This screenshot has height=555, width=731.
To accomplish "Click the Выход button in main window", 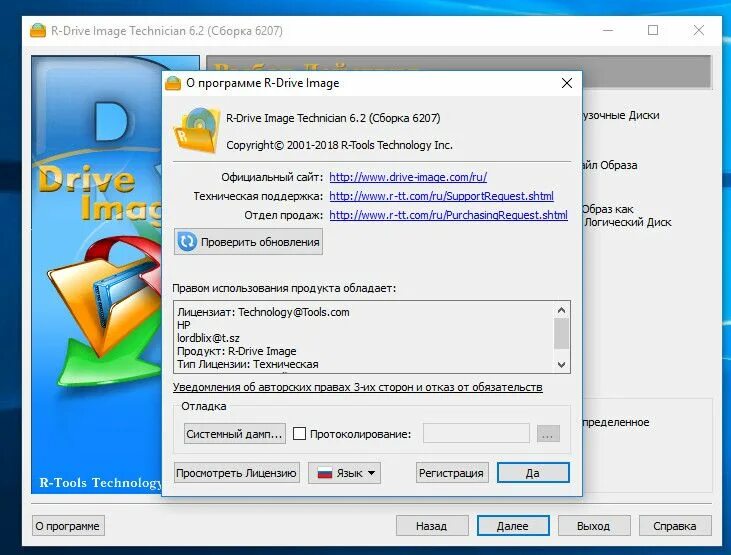I will [x=593, y=526].
